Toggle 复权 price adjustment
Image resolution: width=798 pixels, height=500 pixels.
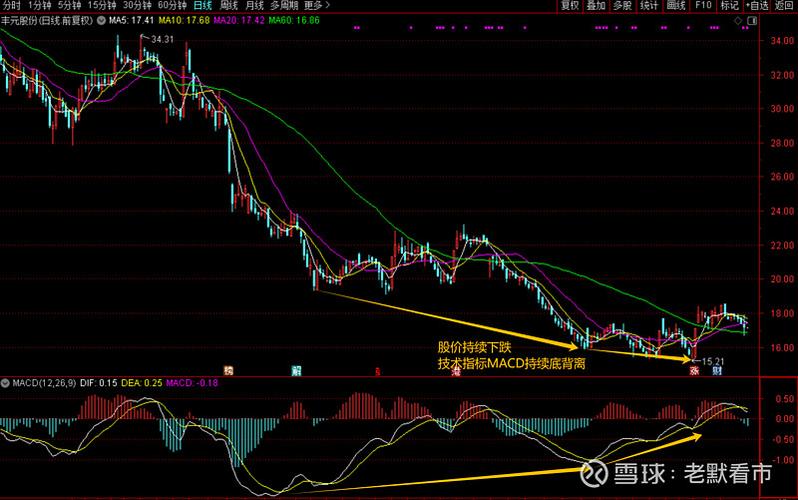point(570,6)
